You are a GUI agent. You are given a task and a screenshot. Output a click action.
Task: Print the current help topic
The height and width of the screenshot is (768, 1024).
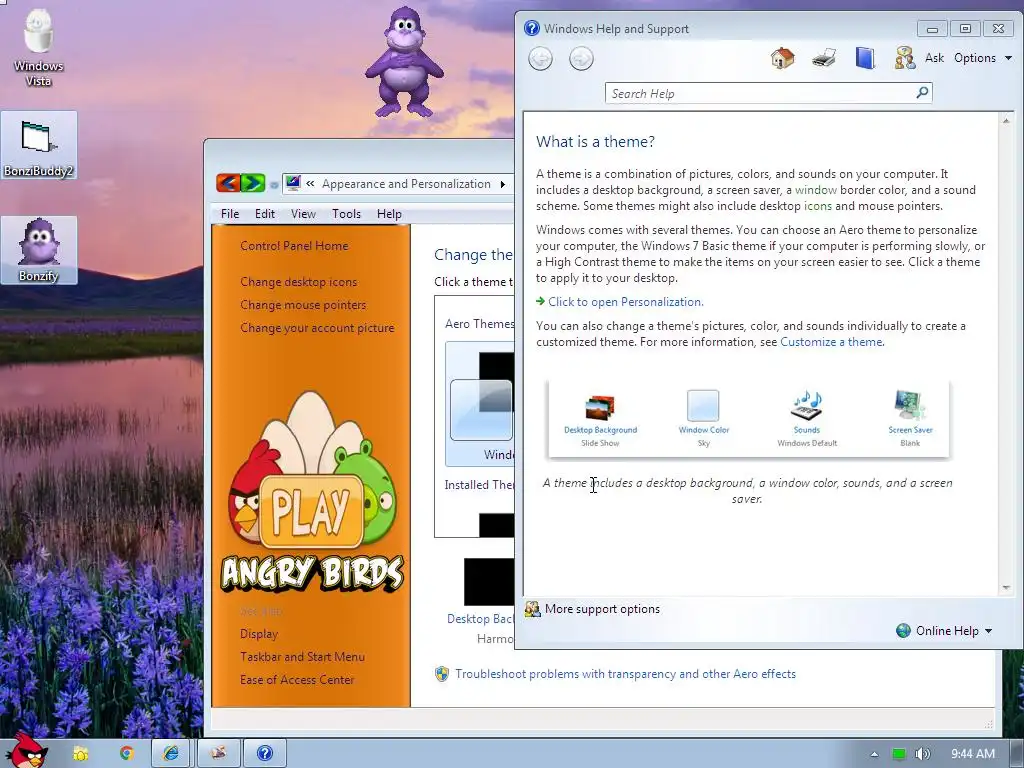click(824, 58)
